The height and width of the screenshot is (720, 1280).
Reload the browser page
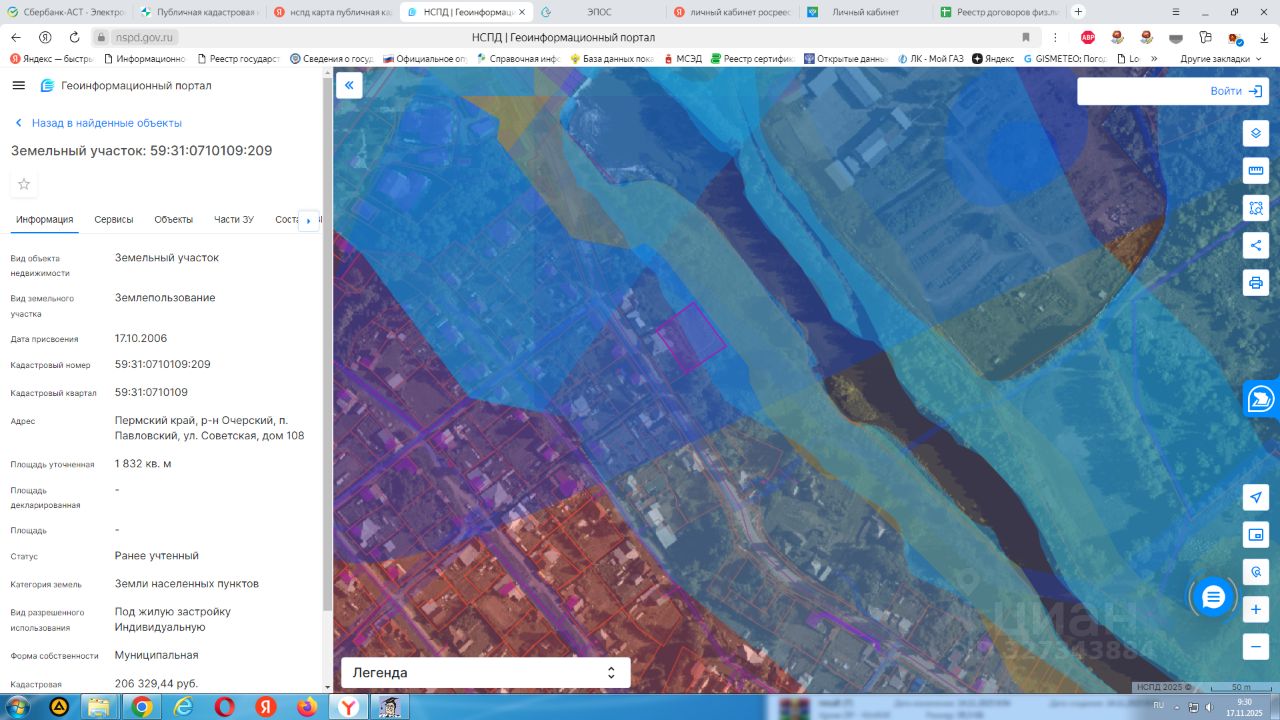tap(73, 37)
